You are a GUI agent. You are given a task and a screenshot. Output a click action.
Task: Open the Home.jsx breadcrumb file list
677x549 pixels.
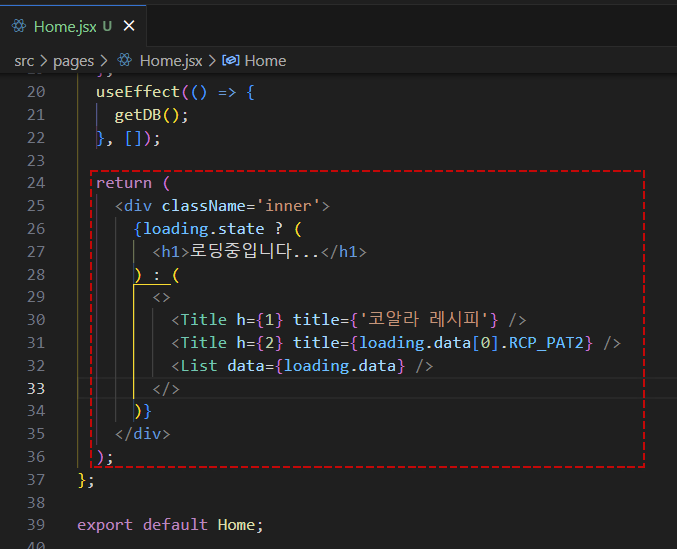tap(170, 61)
